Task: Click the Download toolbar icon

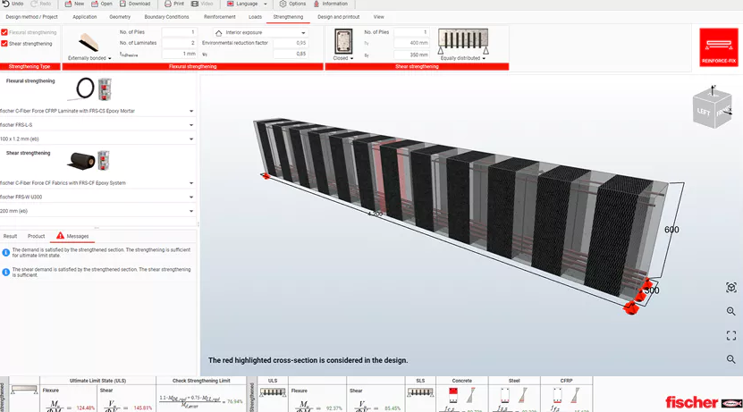Action: click(x=122, y=4)
